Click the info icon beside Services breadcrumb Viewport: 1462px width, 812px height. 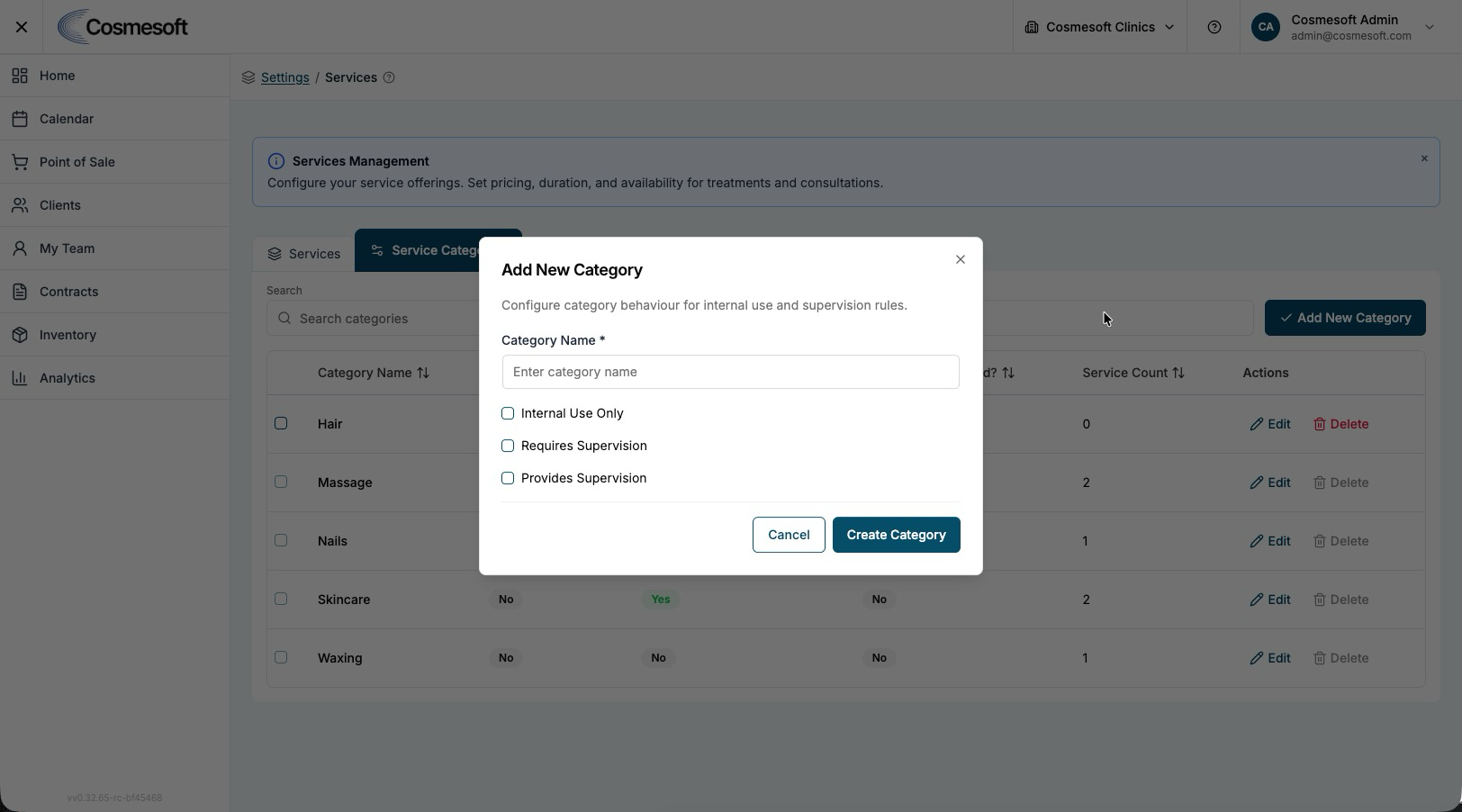(389, 77)
